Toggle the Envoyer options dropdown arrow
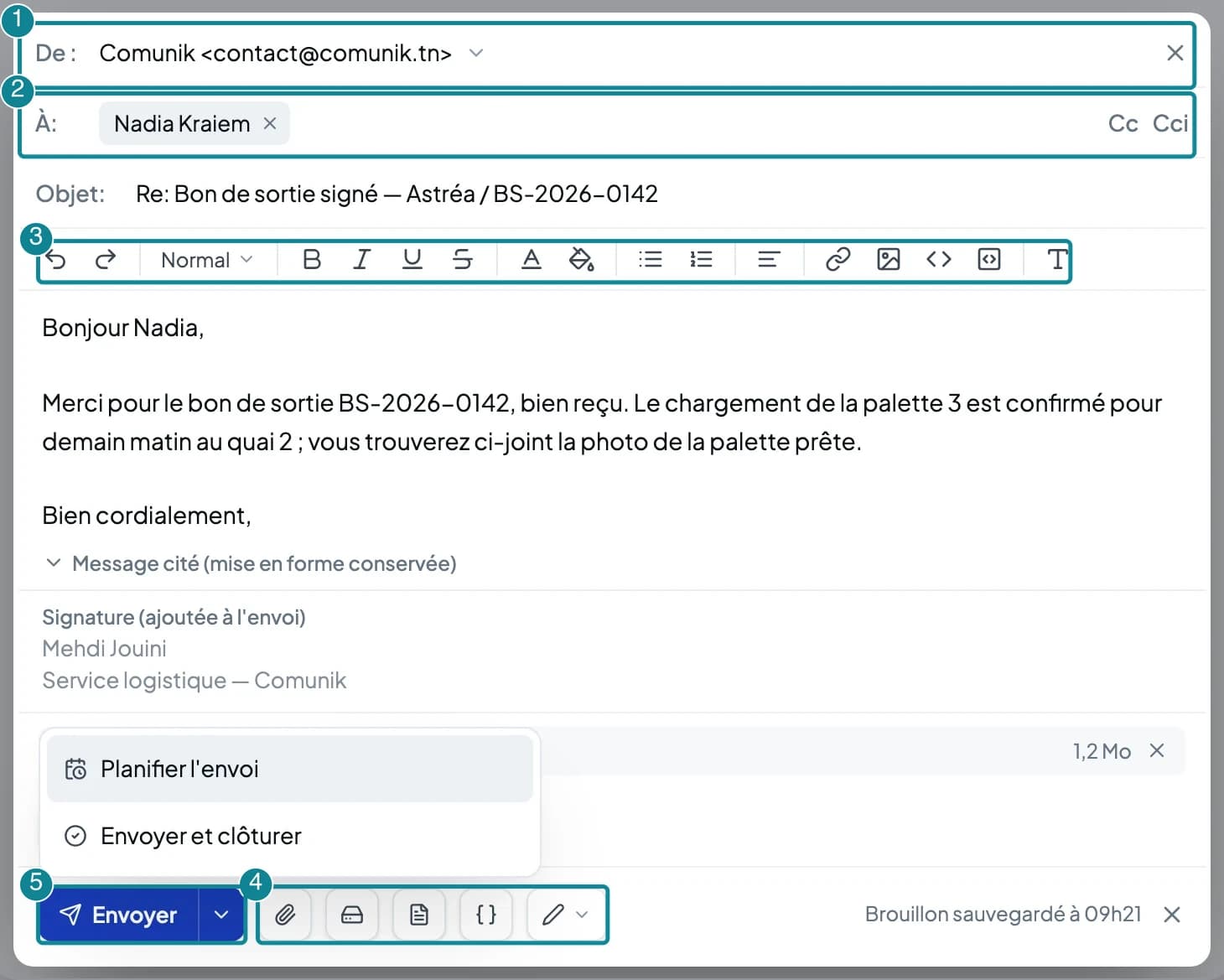The width and height of the screenshot is (1224, 980). (x=221, y=915)
